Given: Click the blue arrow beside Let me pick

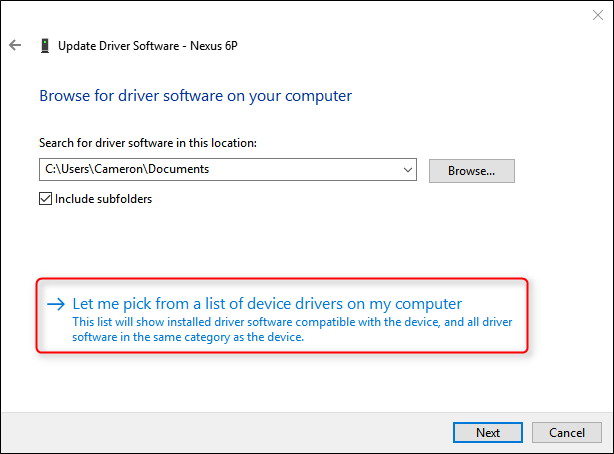Looking at the screenshot, I should pyautogui.click(x=55, y=304).
